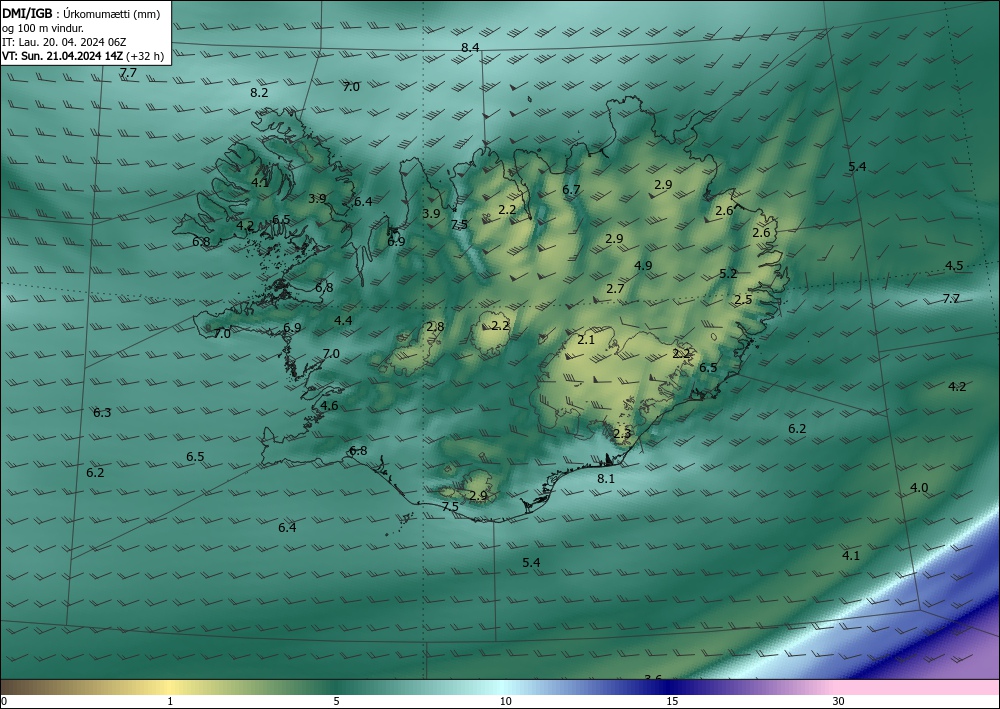The height and width of the screenshot is (709, 1000).
Task: Click the 2.7 value in the central highlands
Action: coord(615,289)
